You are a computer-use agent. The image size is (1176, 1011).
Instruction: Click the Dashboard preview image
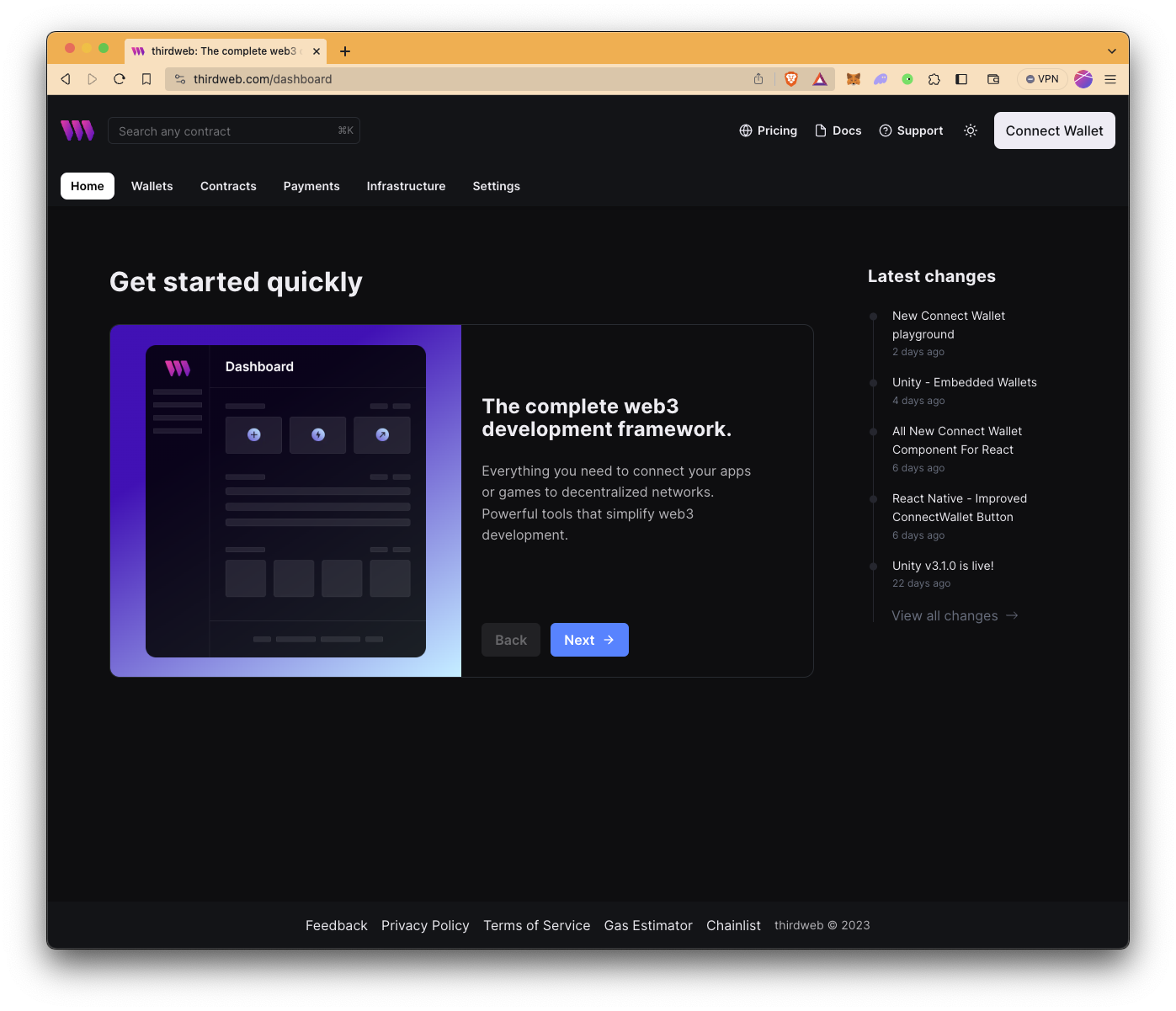(285, 501)
